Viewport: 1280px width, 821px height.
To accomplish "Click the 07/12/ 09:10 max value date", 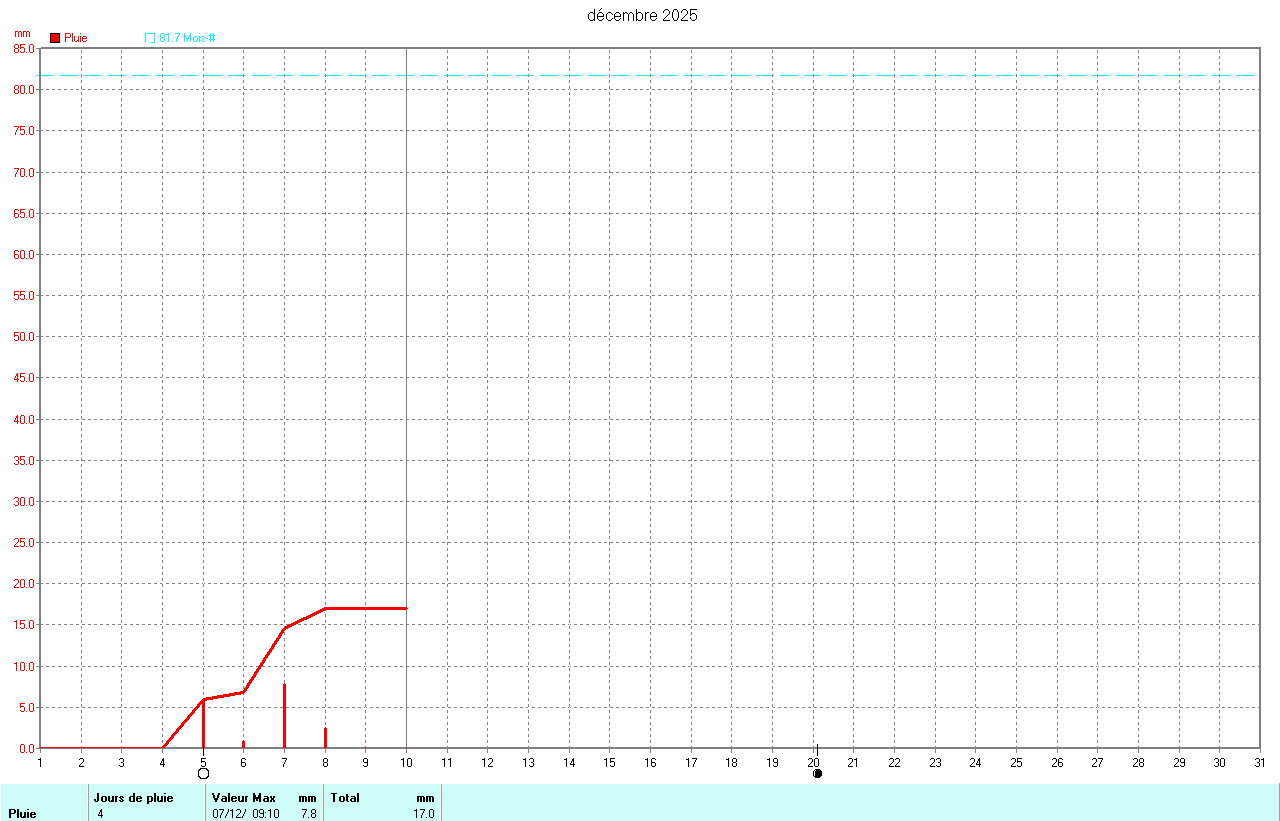I will [x=246, y=814].
